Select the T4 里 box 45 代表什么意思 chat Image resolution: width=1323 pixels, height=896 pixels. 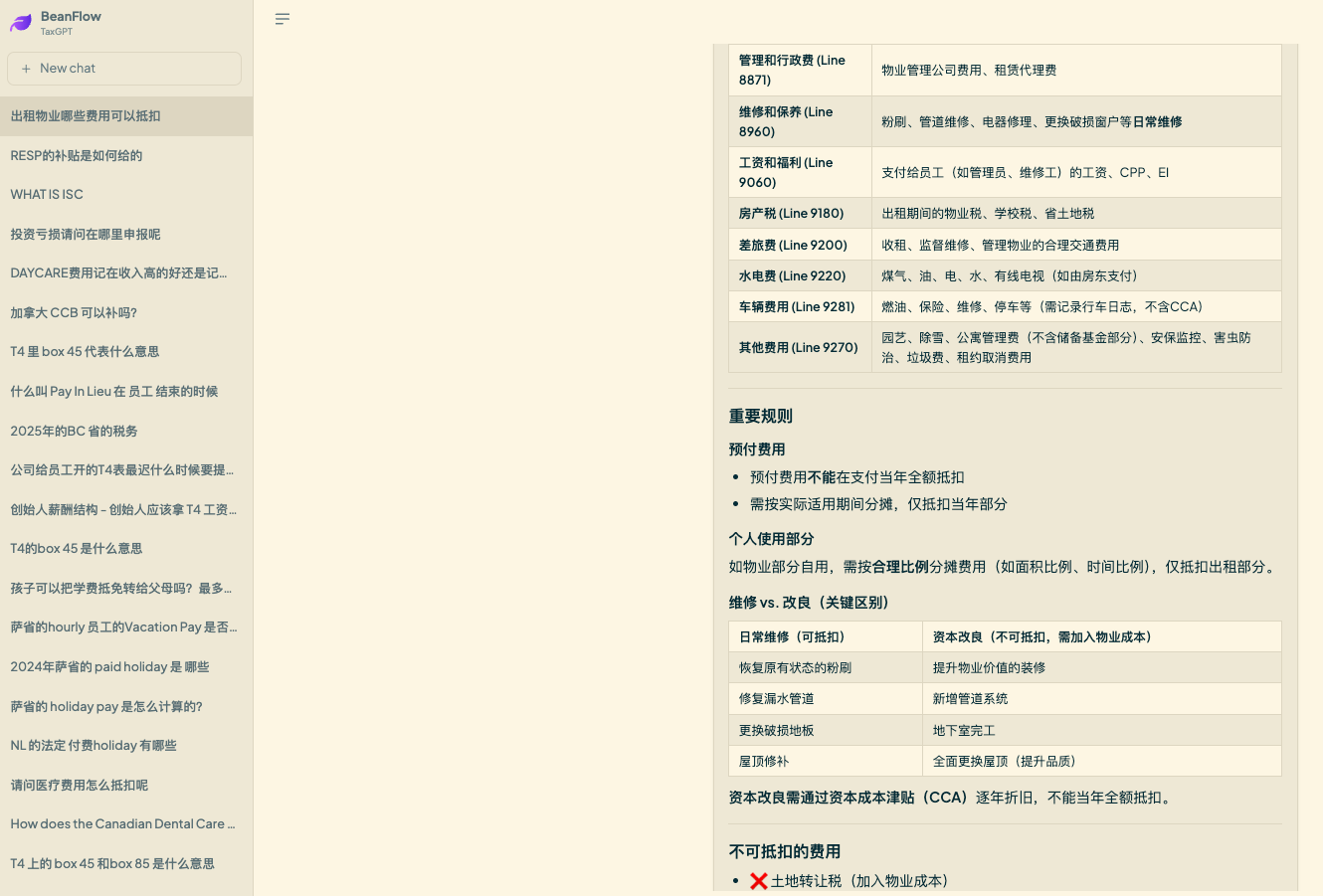(85, 352)
